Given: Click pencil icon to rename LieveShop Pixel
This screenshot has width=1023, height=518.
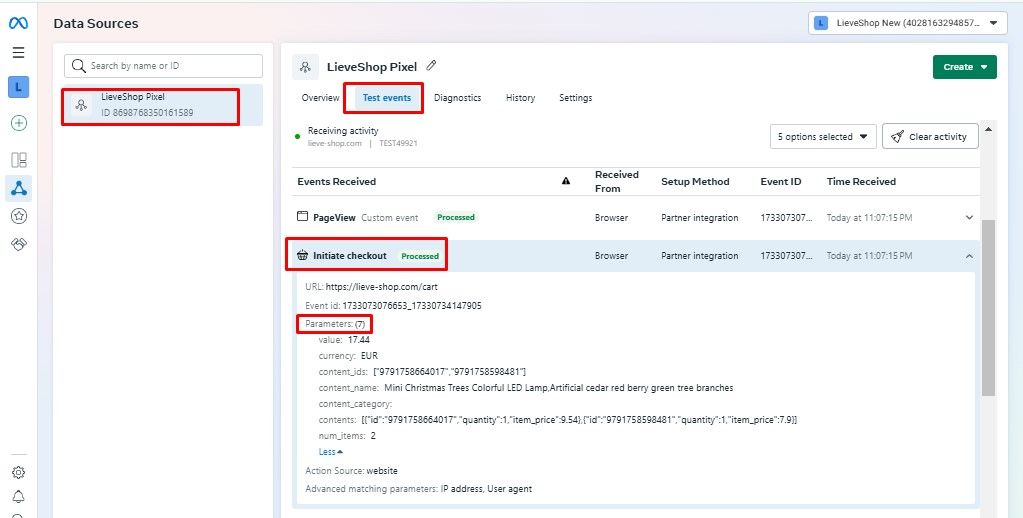Looking at the screenshot, I should tap(431, 65).
